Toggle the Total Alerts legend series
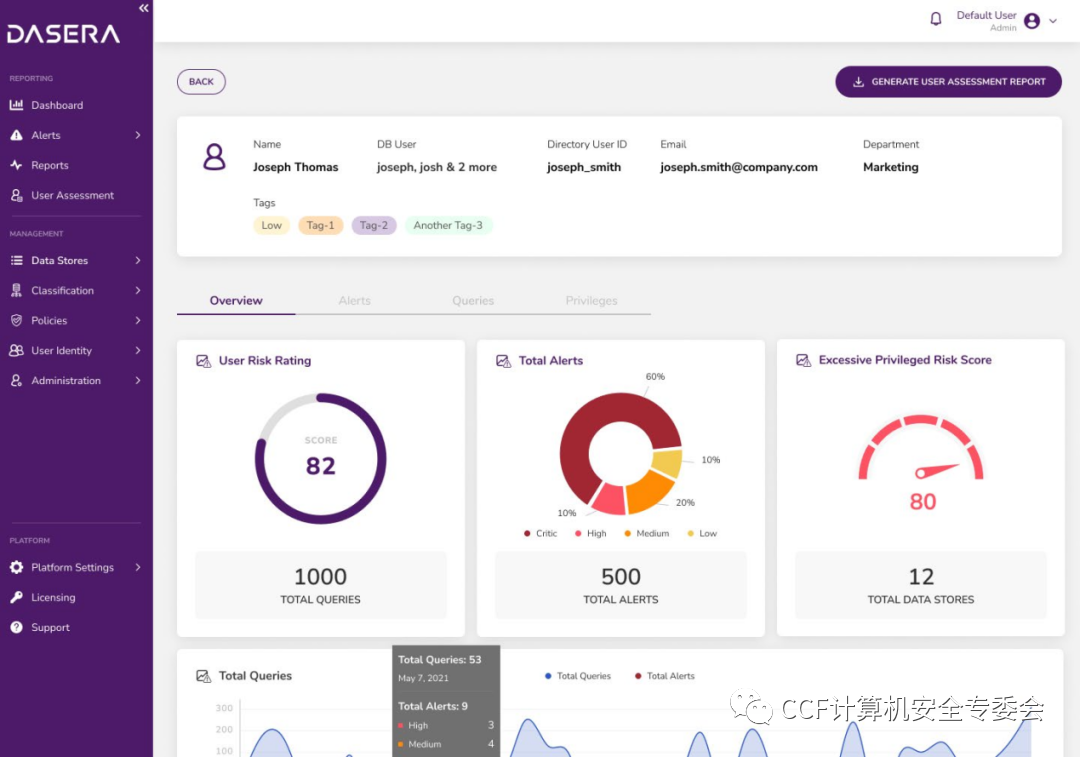This screenshot has width=1080, height=757. [665, 676]
